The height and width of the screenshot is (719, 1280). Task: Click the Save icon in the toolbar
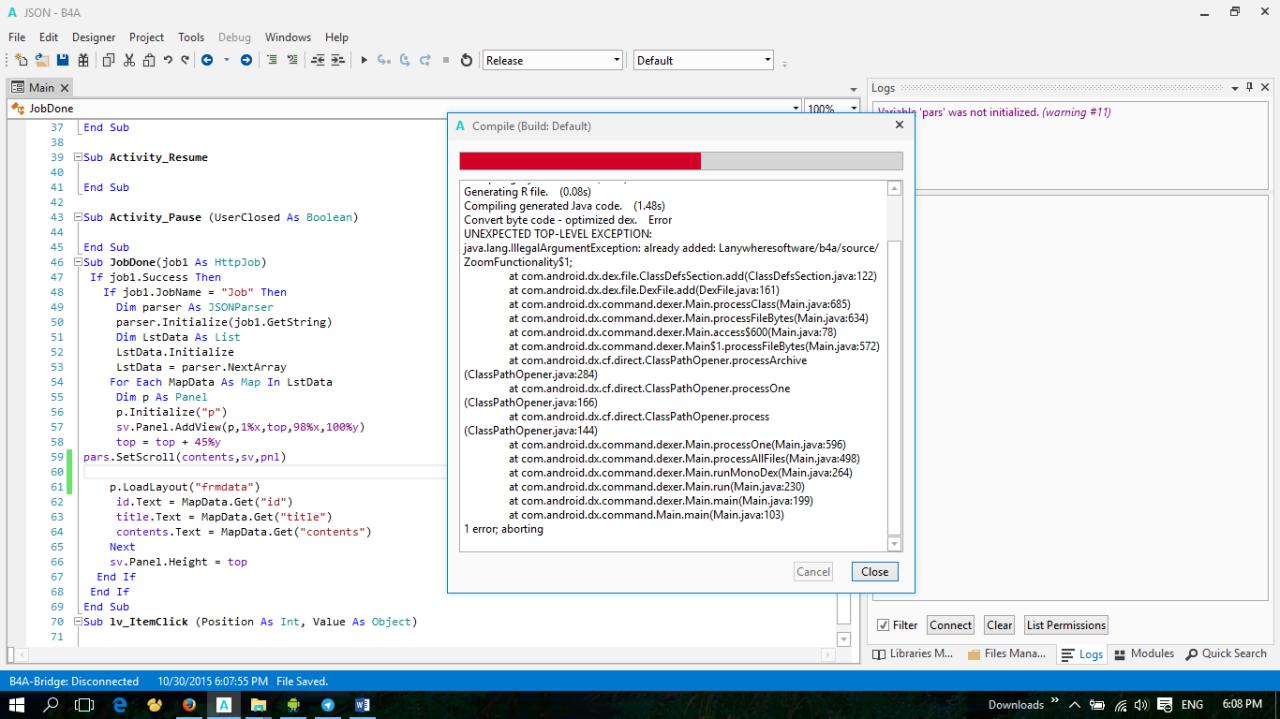tap(63, 60)
